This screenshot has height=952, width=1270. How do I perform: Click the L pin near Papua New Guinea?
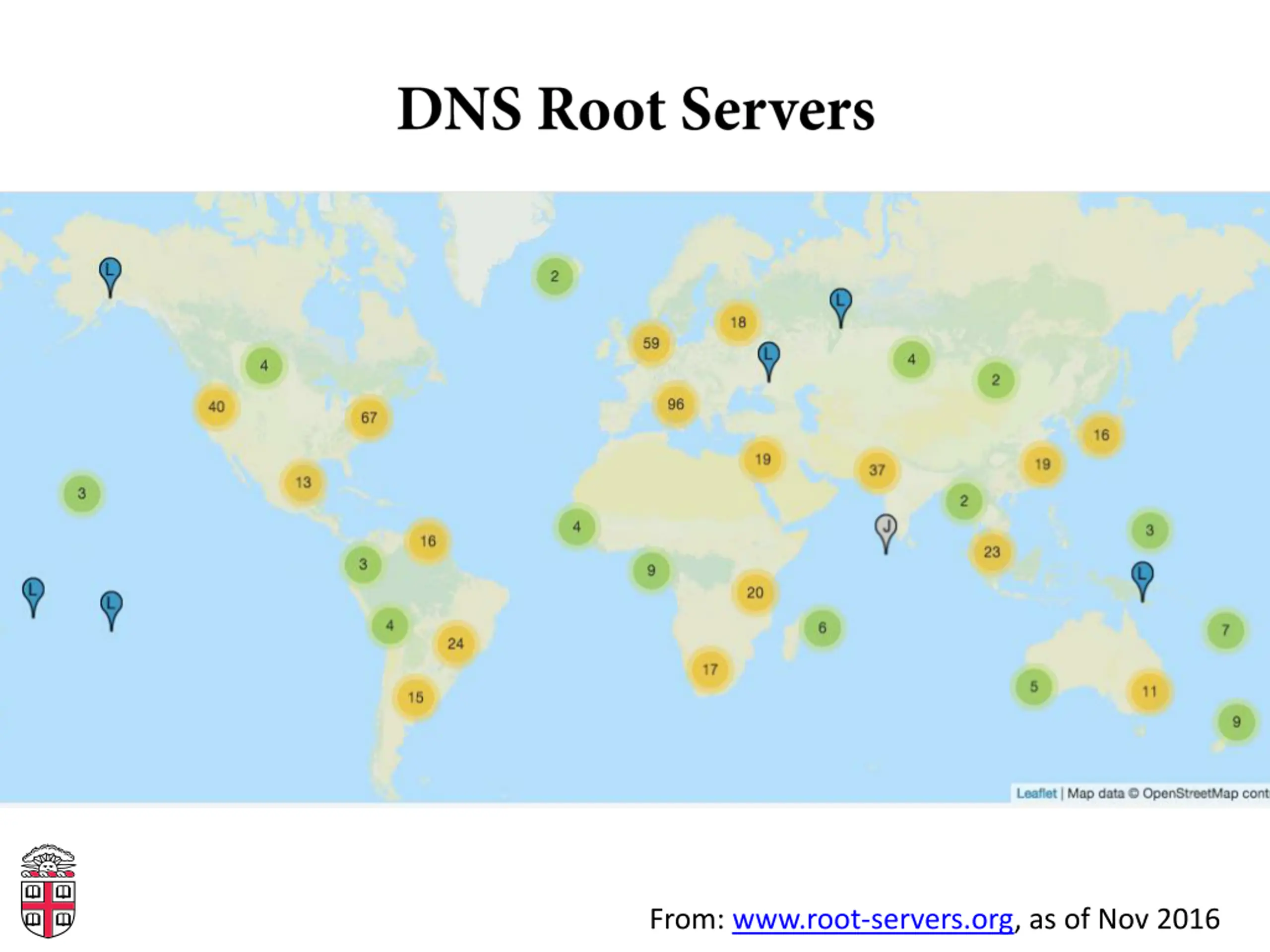(x=1142, y=582)
